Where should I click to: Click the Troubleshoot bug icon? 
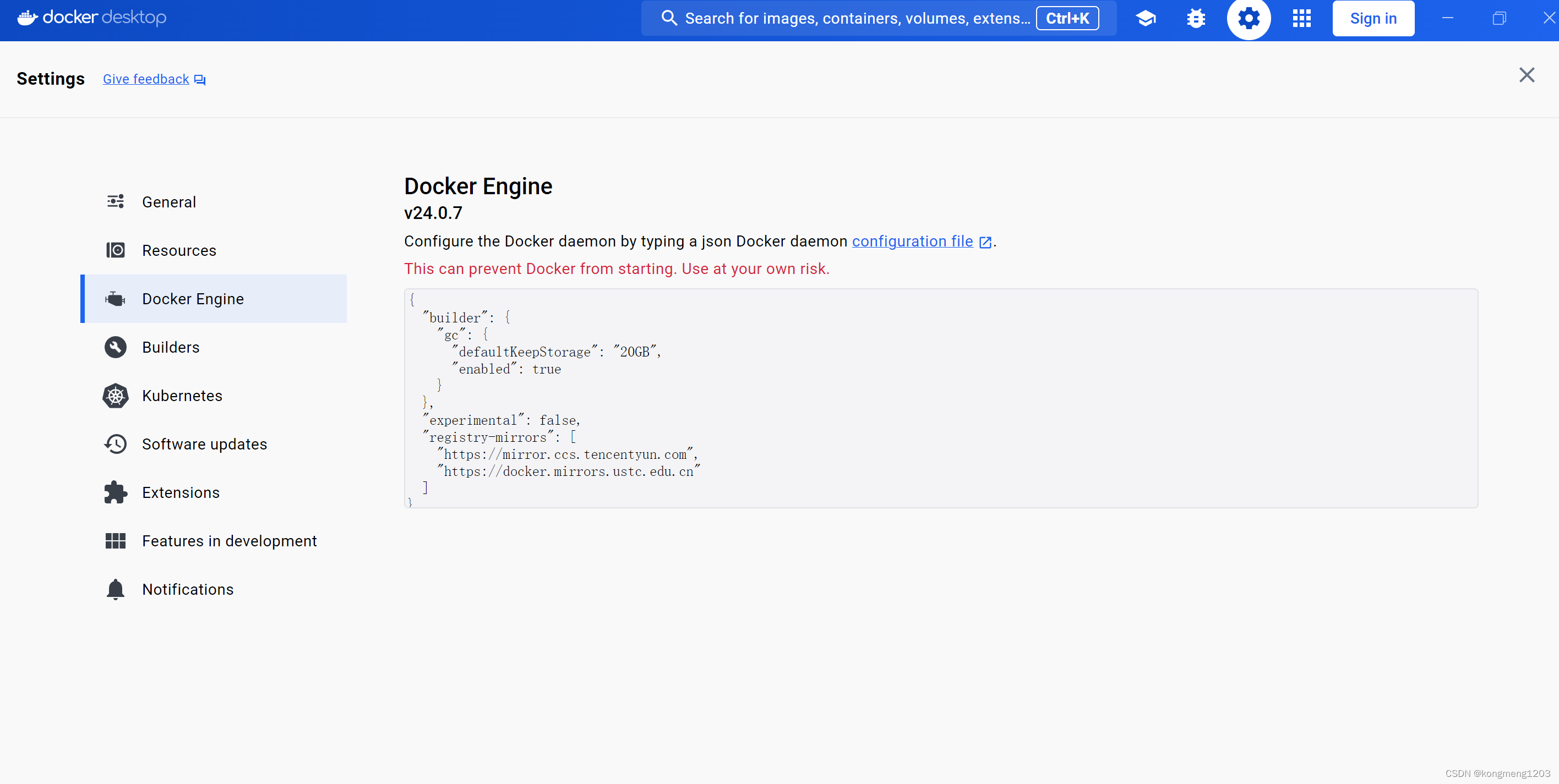click(1196, 18)
